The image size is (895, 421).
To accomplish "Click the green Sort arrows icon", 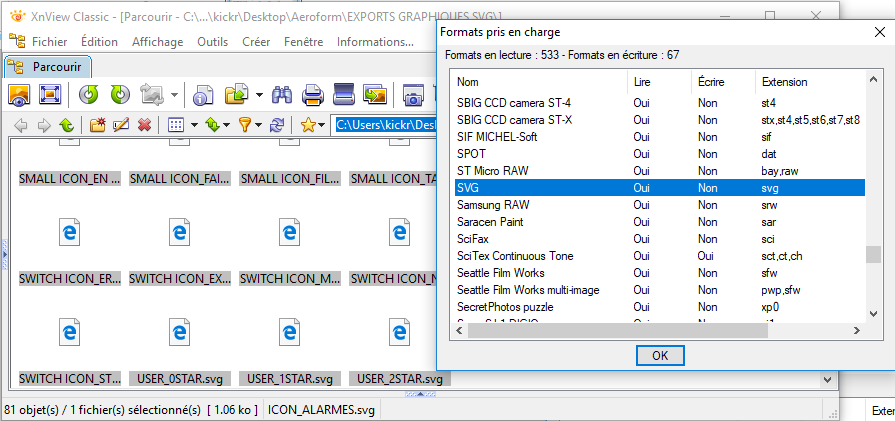I will [213, 125].
